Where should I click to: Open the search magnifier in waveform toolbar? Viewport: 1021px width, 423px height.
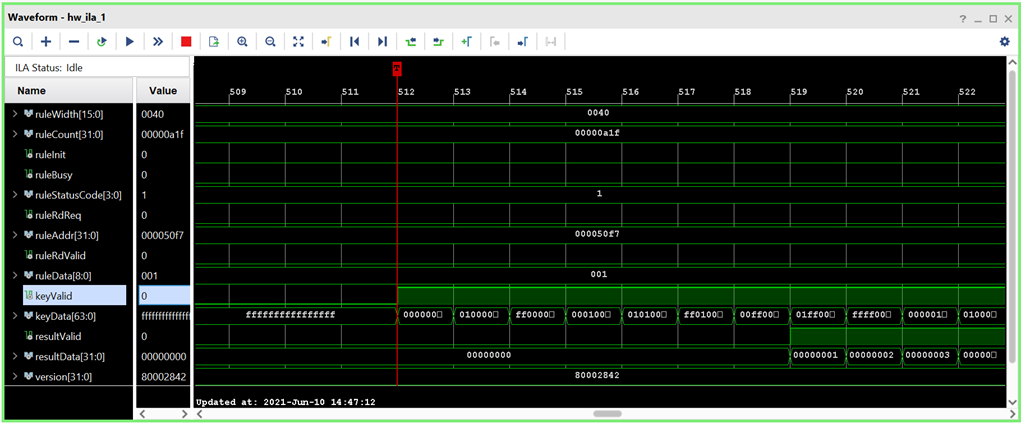coord(18,42)
